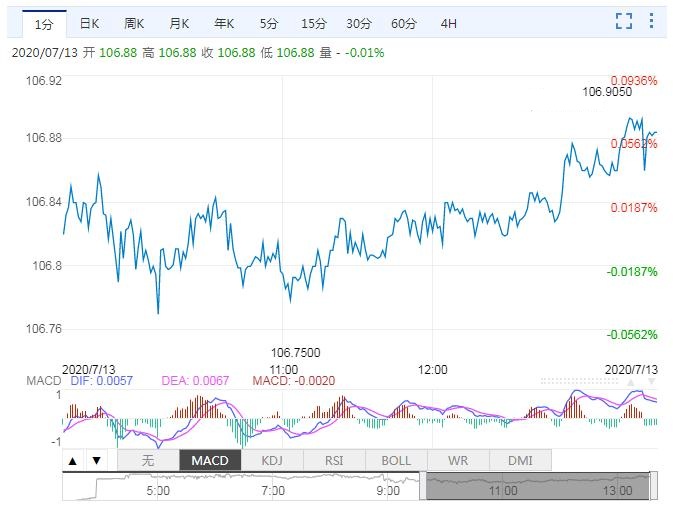Click the right handle of the time range slider
The width and height of the screenshot is (673, 508).
pos(654,485)
